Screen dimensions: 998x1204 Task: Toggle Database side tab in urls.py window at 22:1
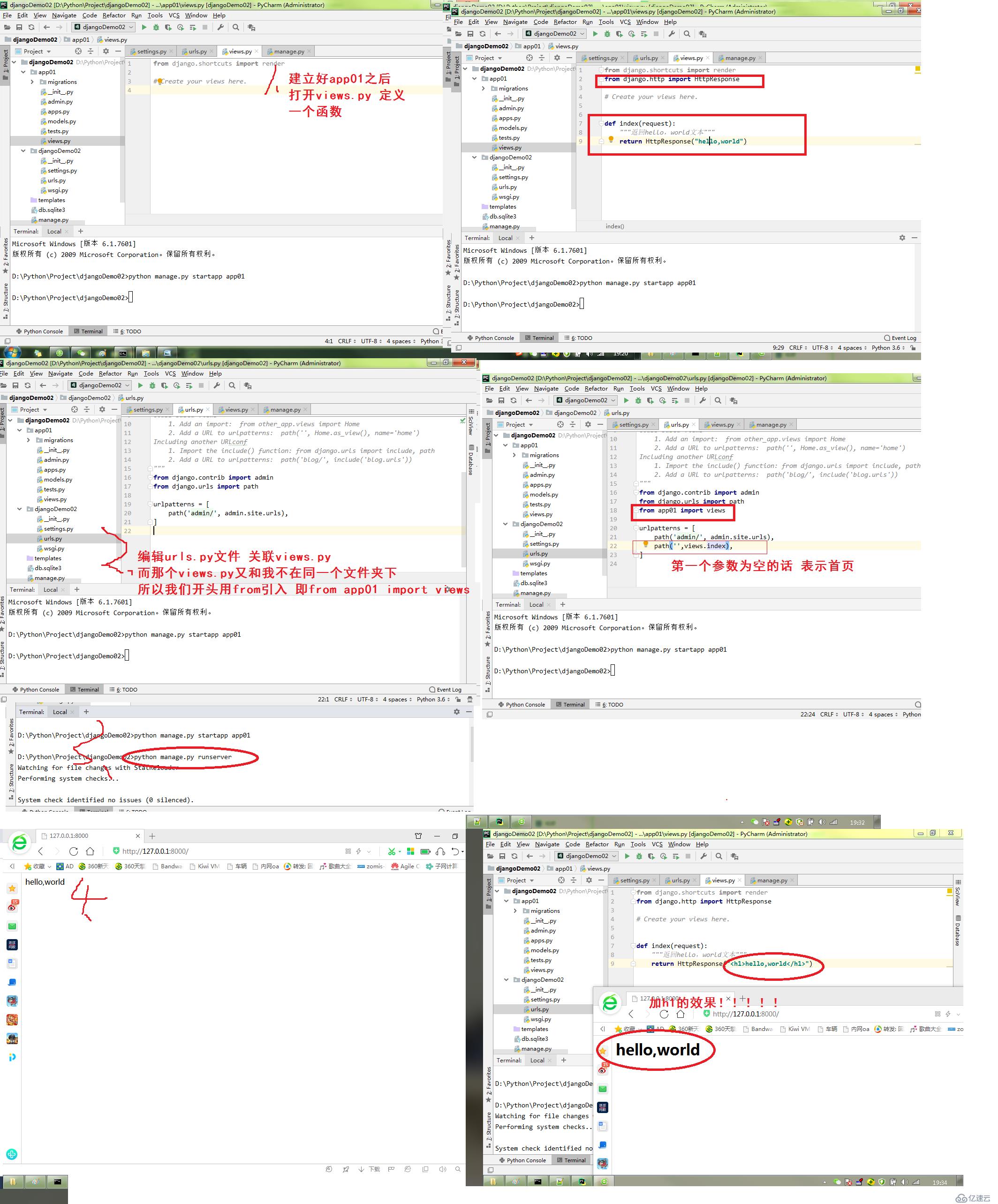[470, 460]
